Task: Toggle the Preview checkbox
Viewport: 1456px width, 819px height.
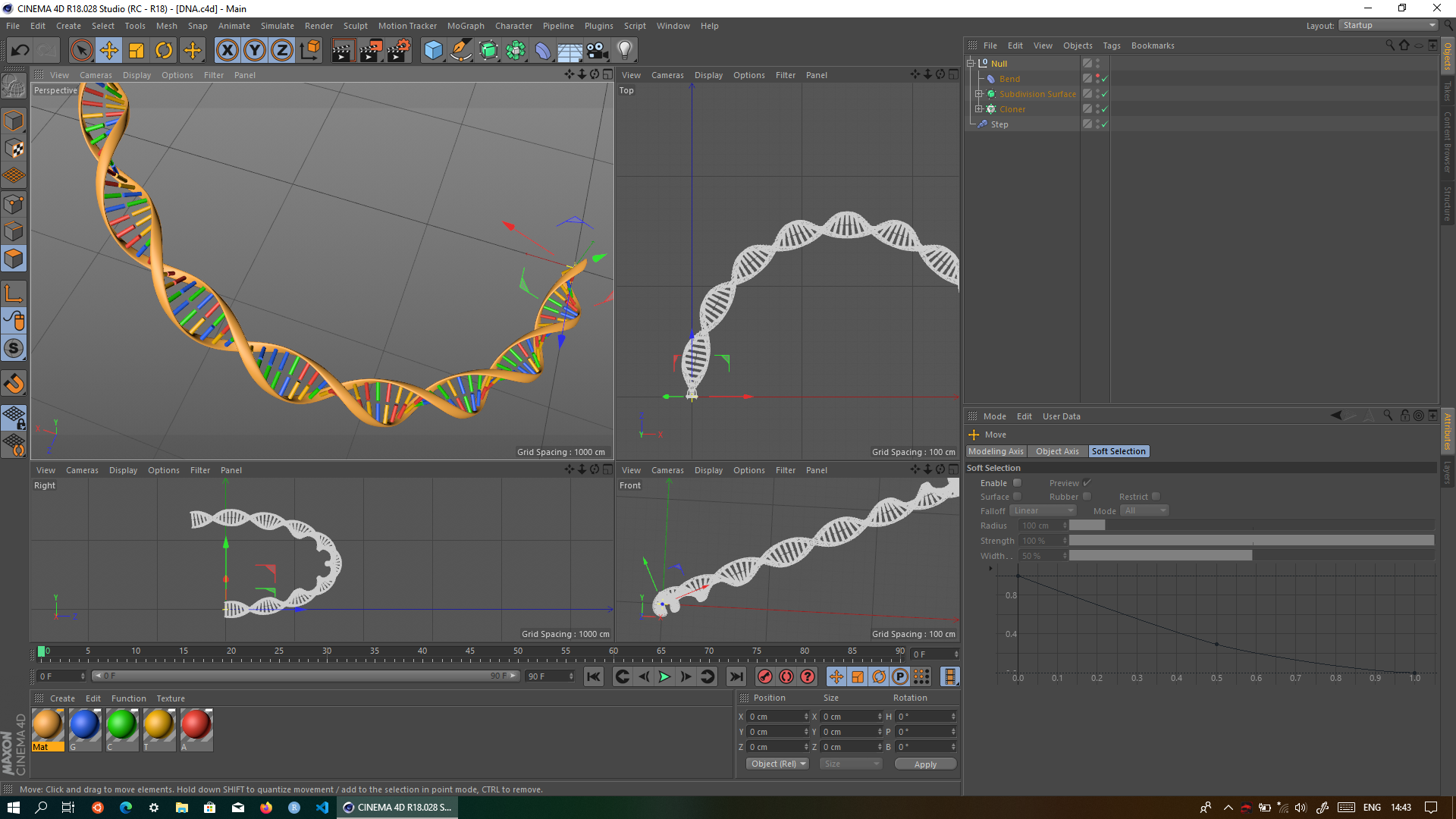Action: [1087, 483]
